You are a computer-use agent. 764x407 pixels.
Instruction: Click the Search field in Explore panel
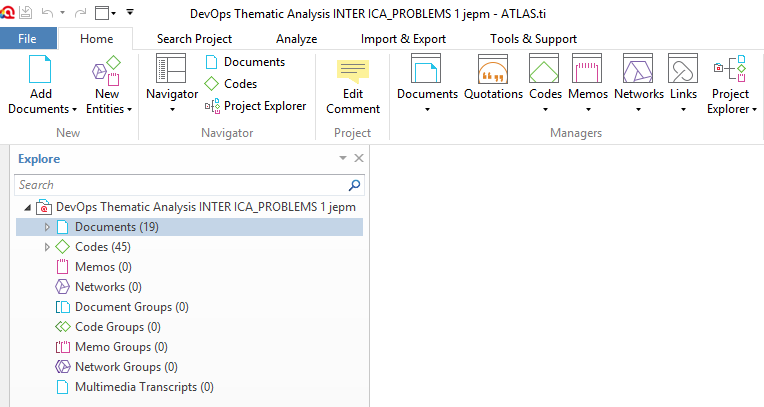(x=181, y=185)
